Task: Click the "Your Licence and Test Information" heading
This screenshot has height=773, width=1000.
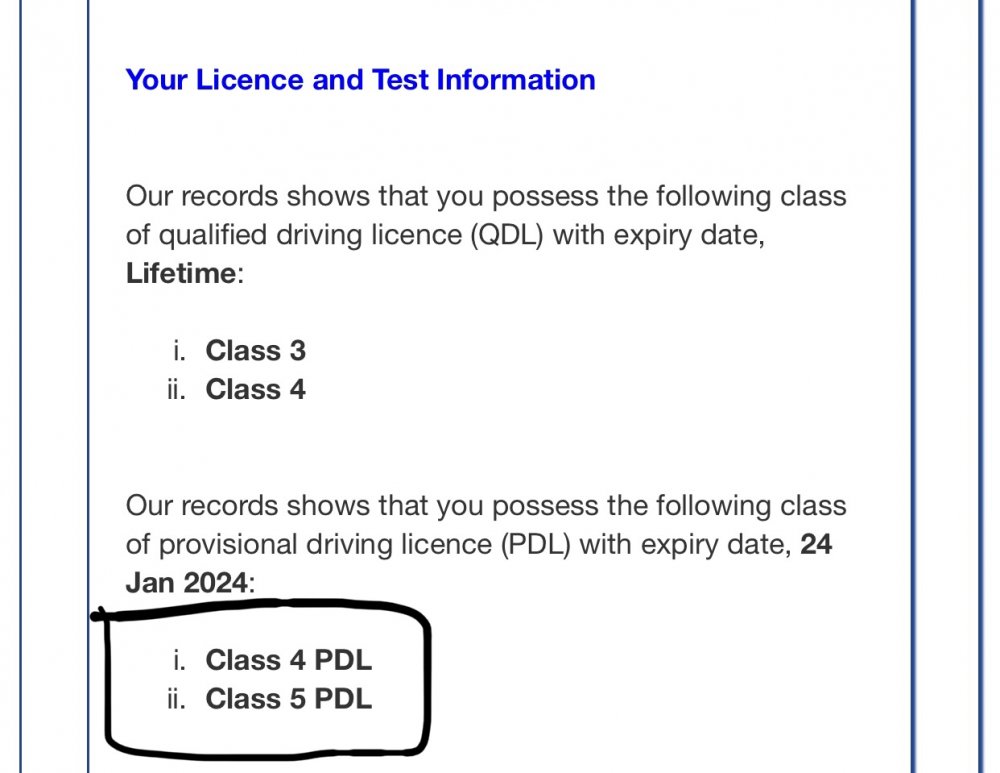Action: point(360,81)
